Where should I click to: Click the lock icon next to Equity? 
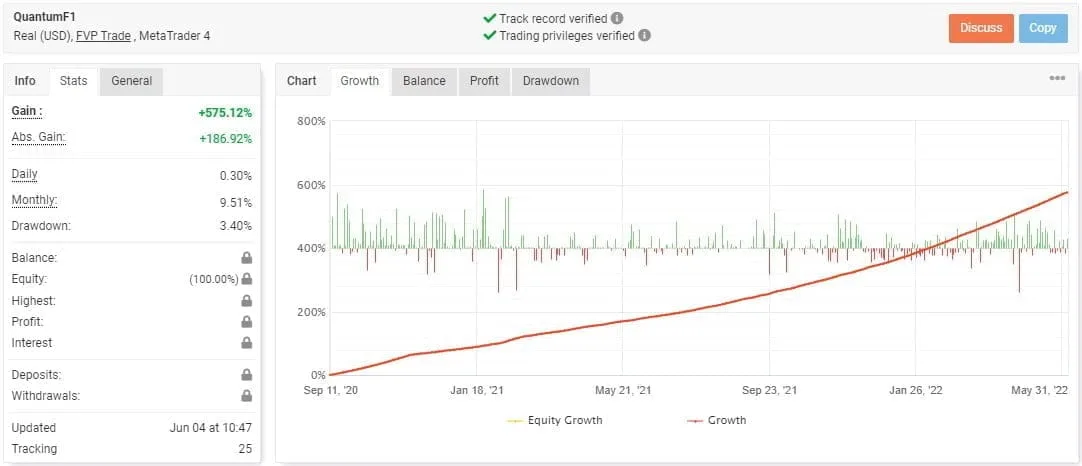[x=246, y=279]
